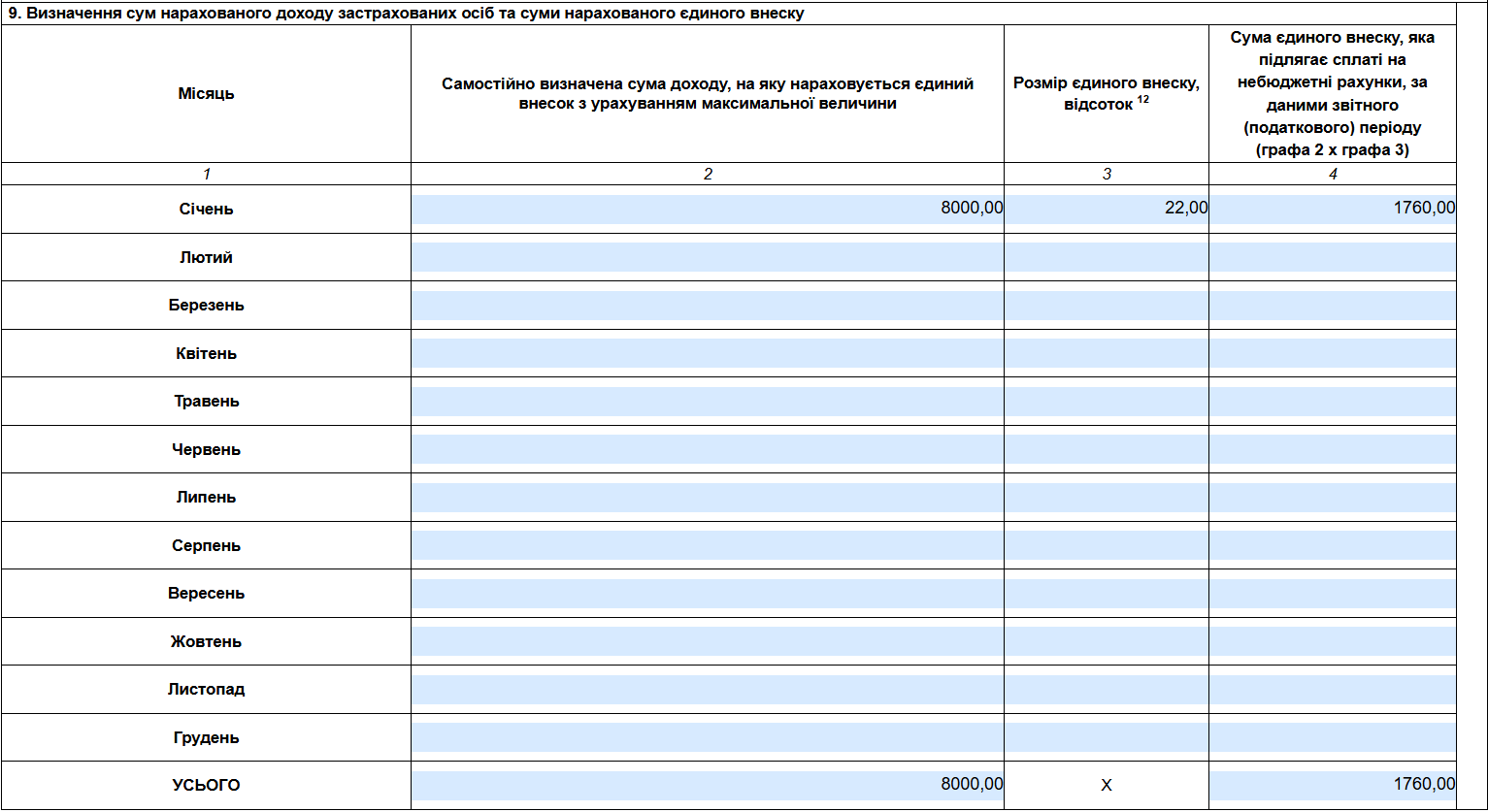
Task: Click the Січень income field showing 8000,00
Action: pos(707,209)
